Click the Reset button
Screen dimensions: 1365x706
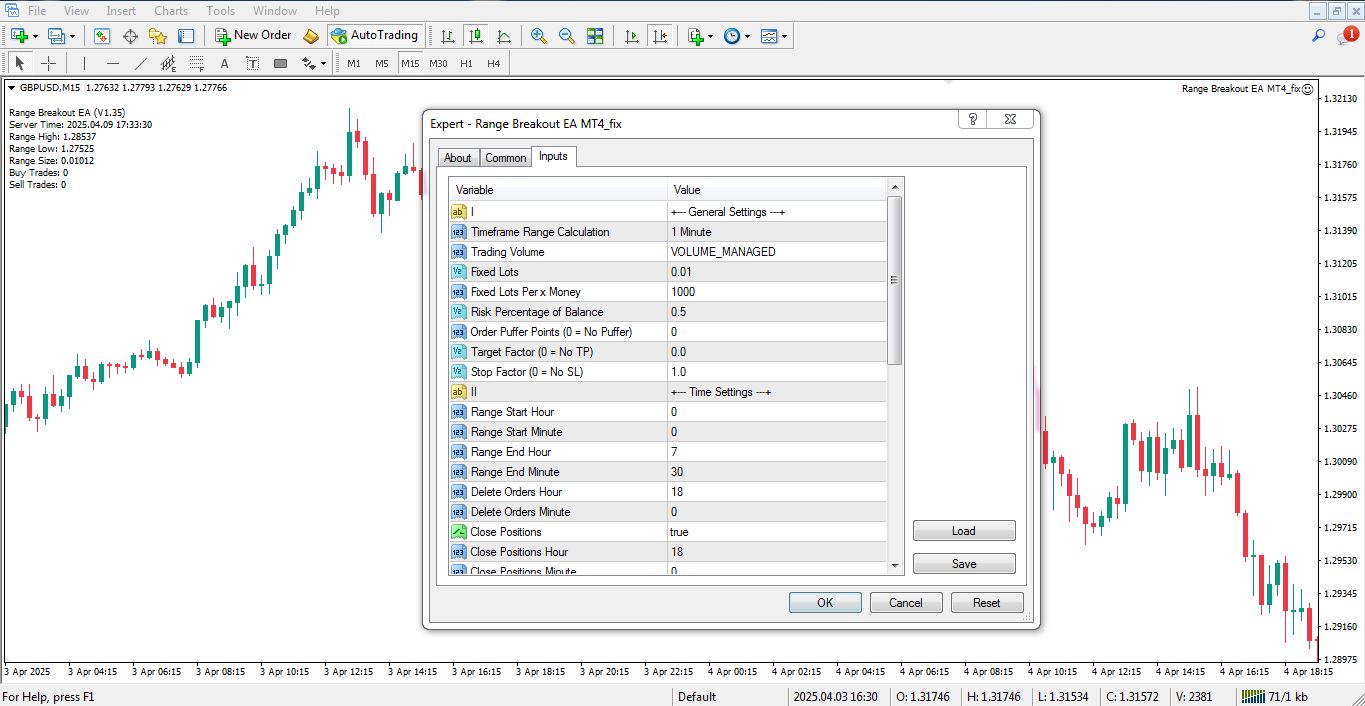tap(986, 602)
